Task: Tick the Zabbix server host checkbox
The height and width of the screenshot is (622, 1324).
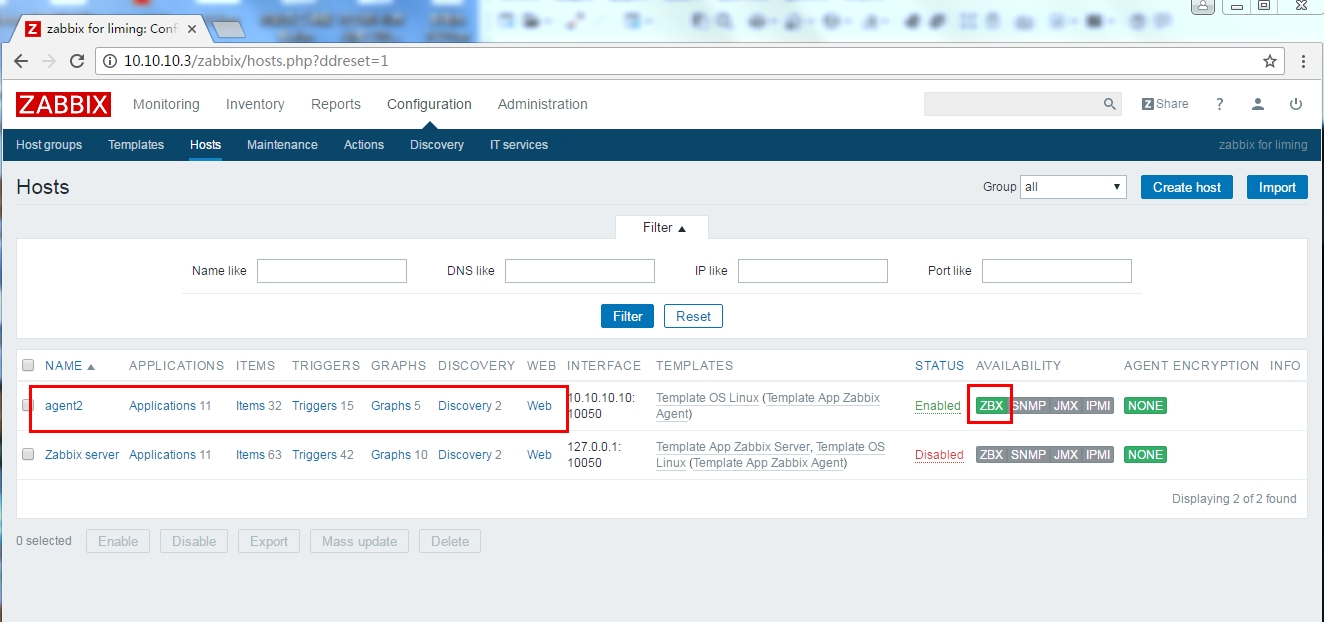Action: click(28, 454)
